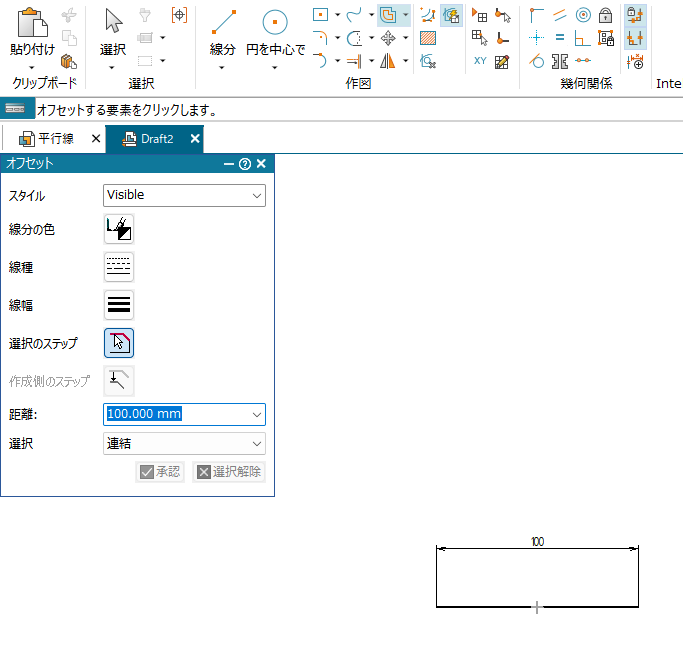Viewport: 683px width, 647px height.
Task: Expand the 円を中心で circle dropdown
Action: (274, 68)
